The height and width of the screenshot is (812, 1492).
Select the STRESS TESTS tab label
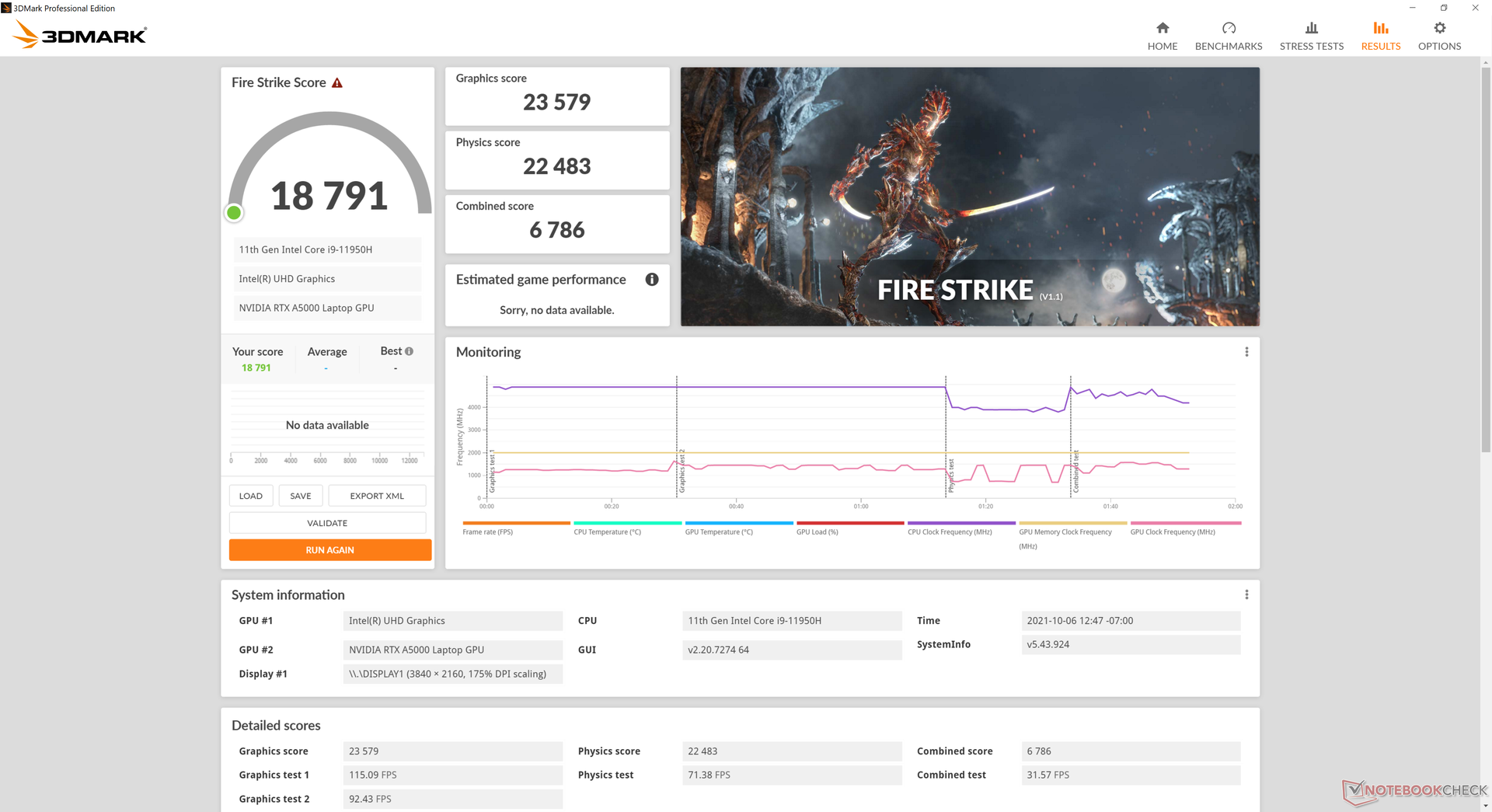click(x=1312, y=47)
